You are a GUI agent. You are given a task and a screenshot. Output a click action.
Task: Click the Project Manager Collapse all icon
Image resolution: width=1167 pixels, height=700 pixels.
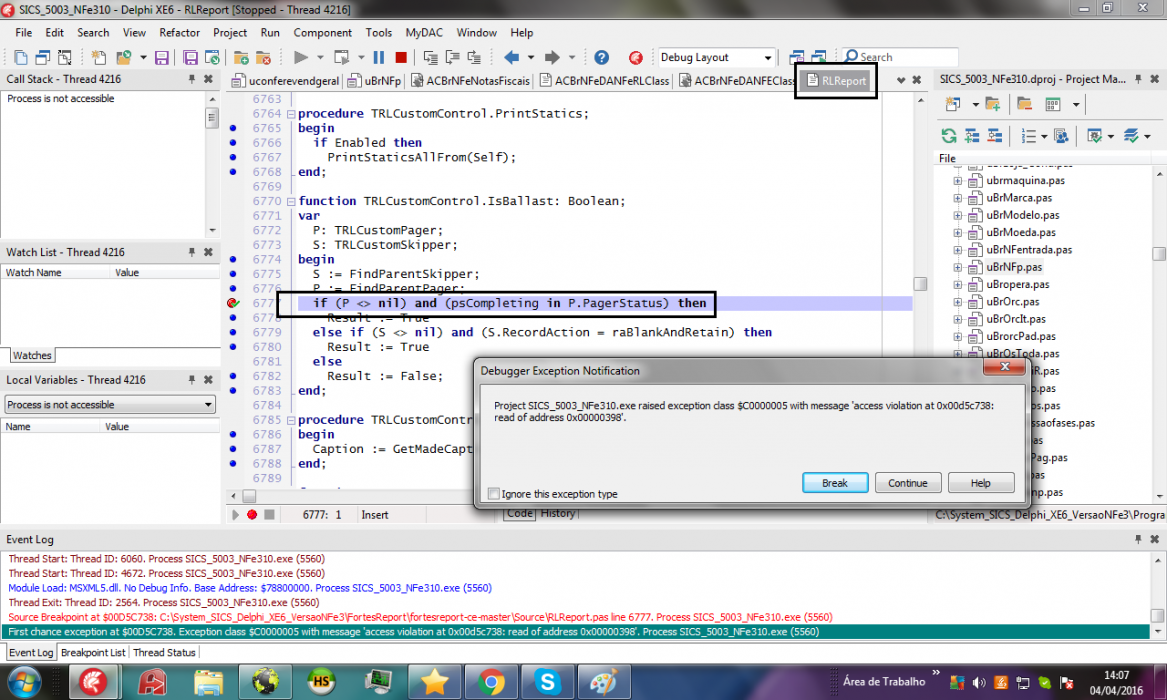pos(995,135)
